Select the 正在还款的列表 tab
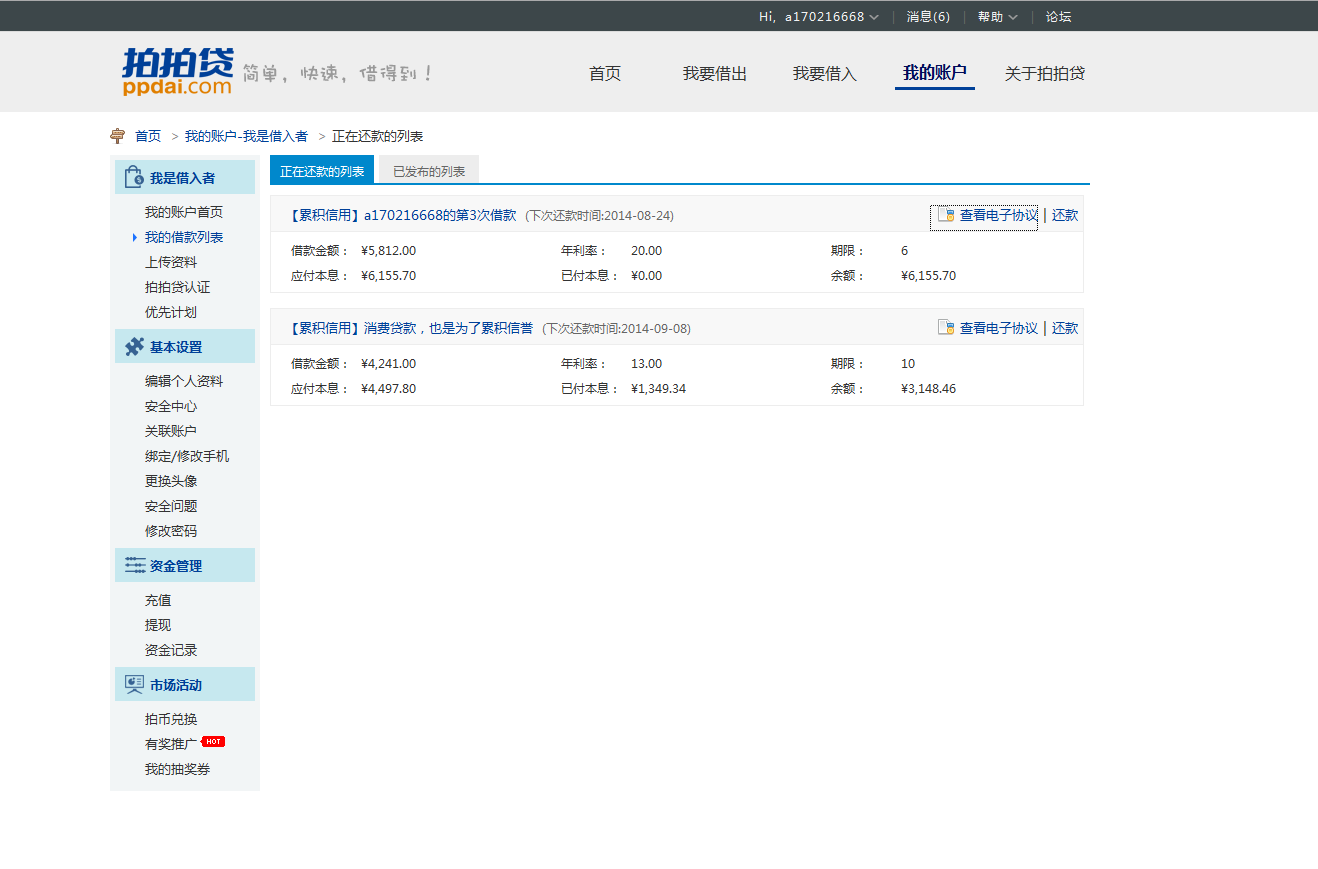1318x869 pixels. 322,171
